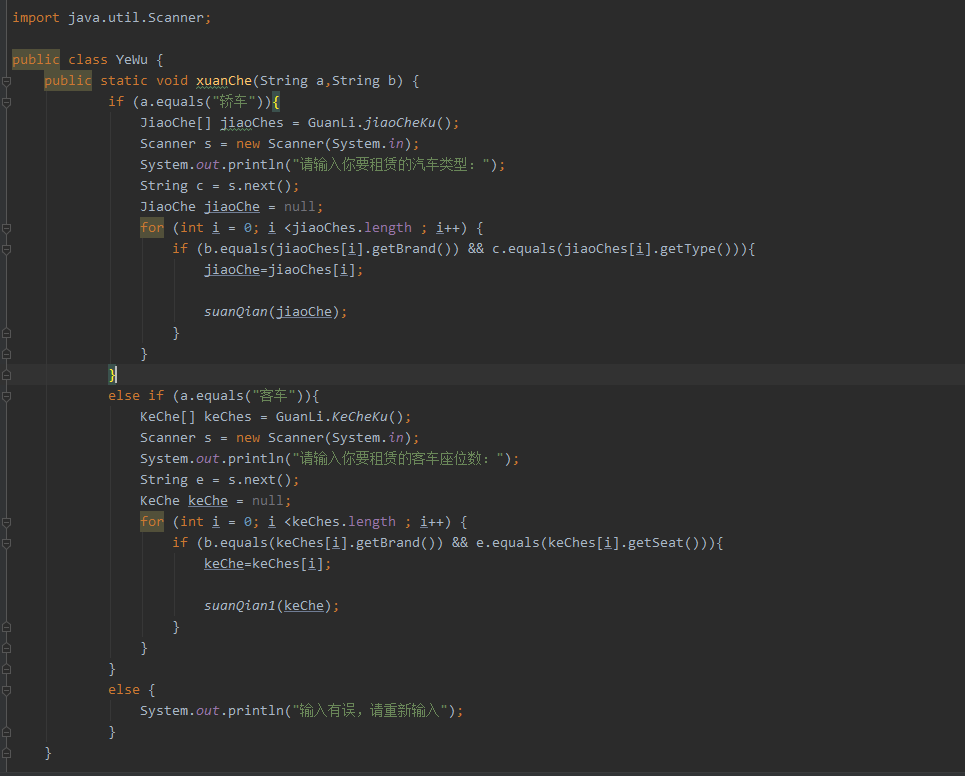Fold the else if (a.equals("客车")) block
The width and height of the screenshot is (965, 776).
click(6, 396)
